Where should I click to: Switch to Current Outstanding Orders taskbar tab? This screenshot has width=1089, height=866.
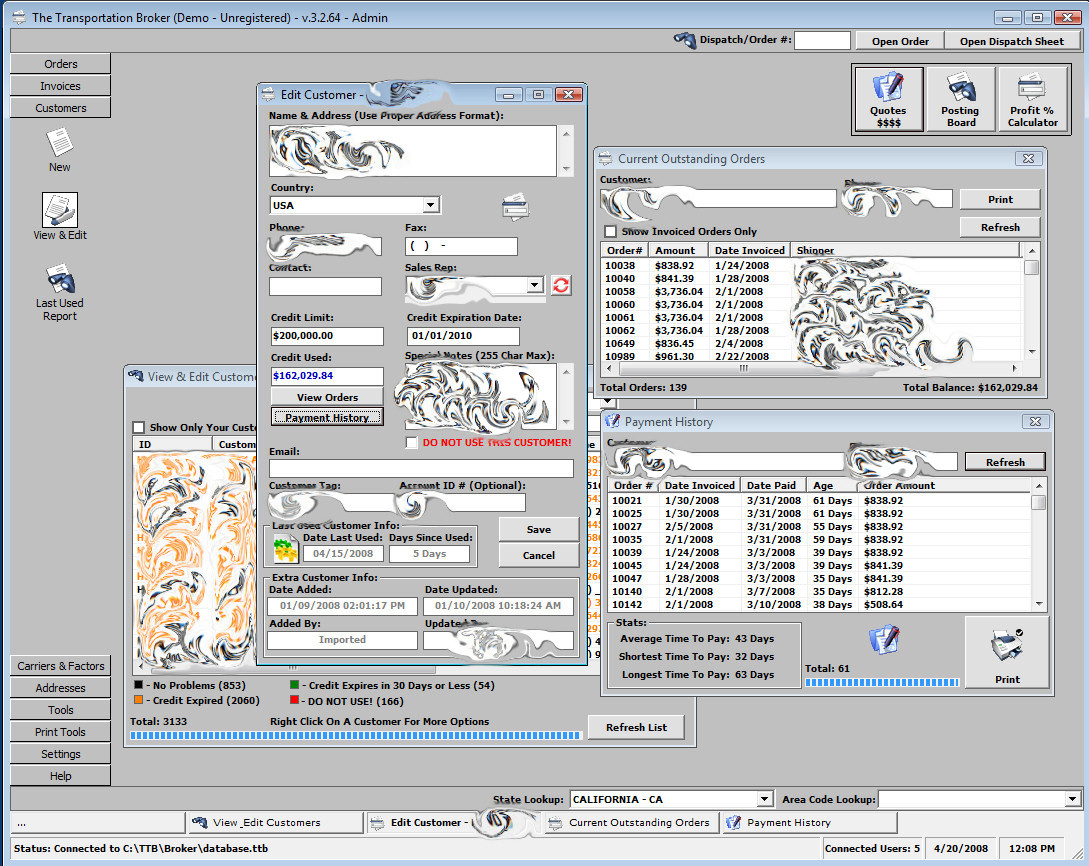[x=631, y=822]
